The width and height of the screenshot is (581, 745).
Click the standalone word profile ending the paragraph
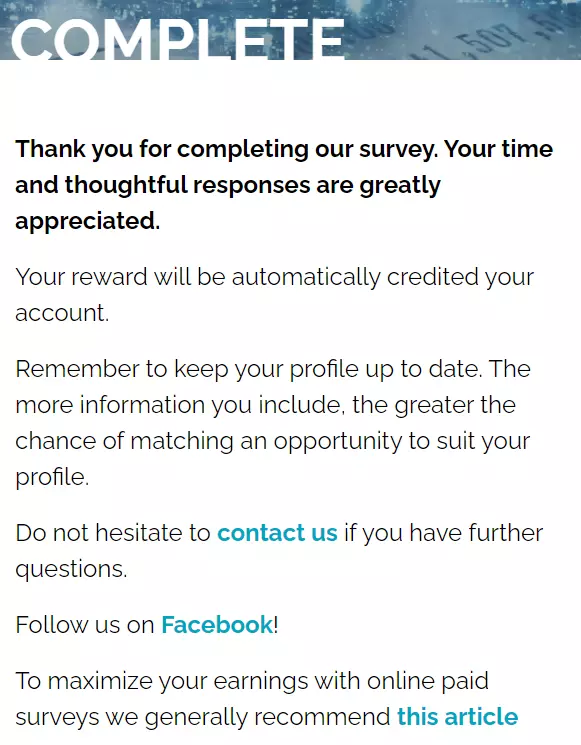(x=52, y=478)
